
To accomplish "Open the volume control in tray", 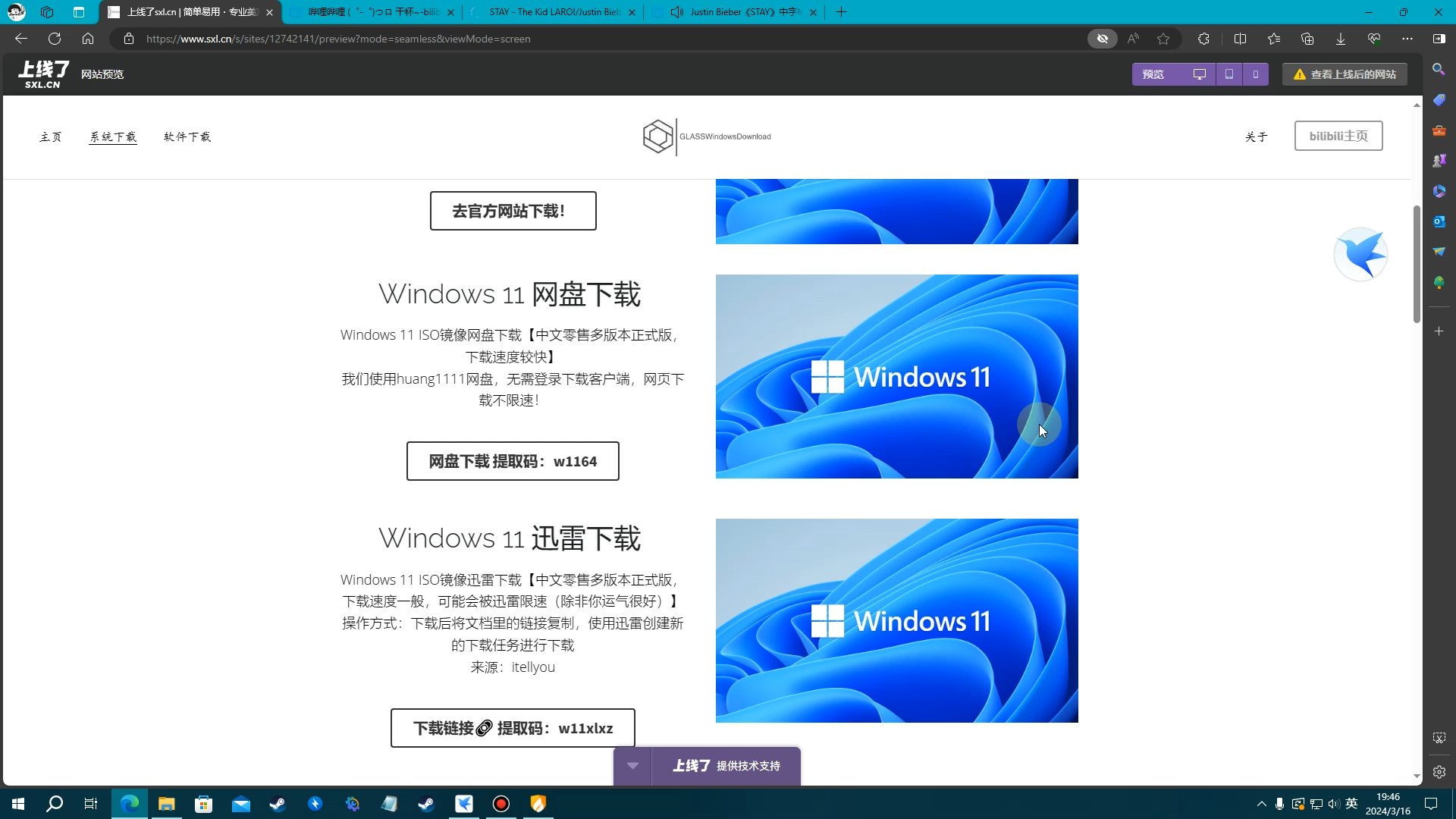I will 1334,804.
